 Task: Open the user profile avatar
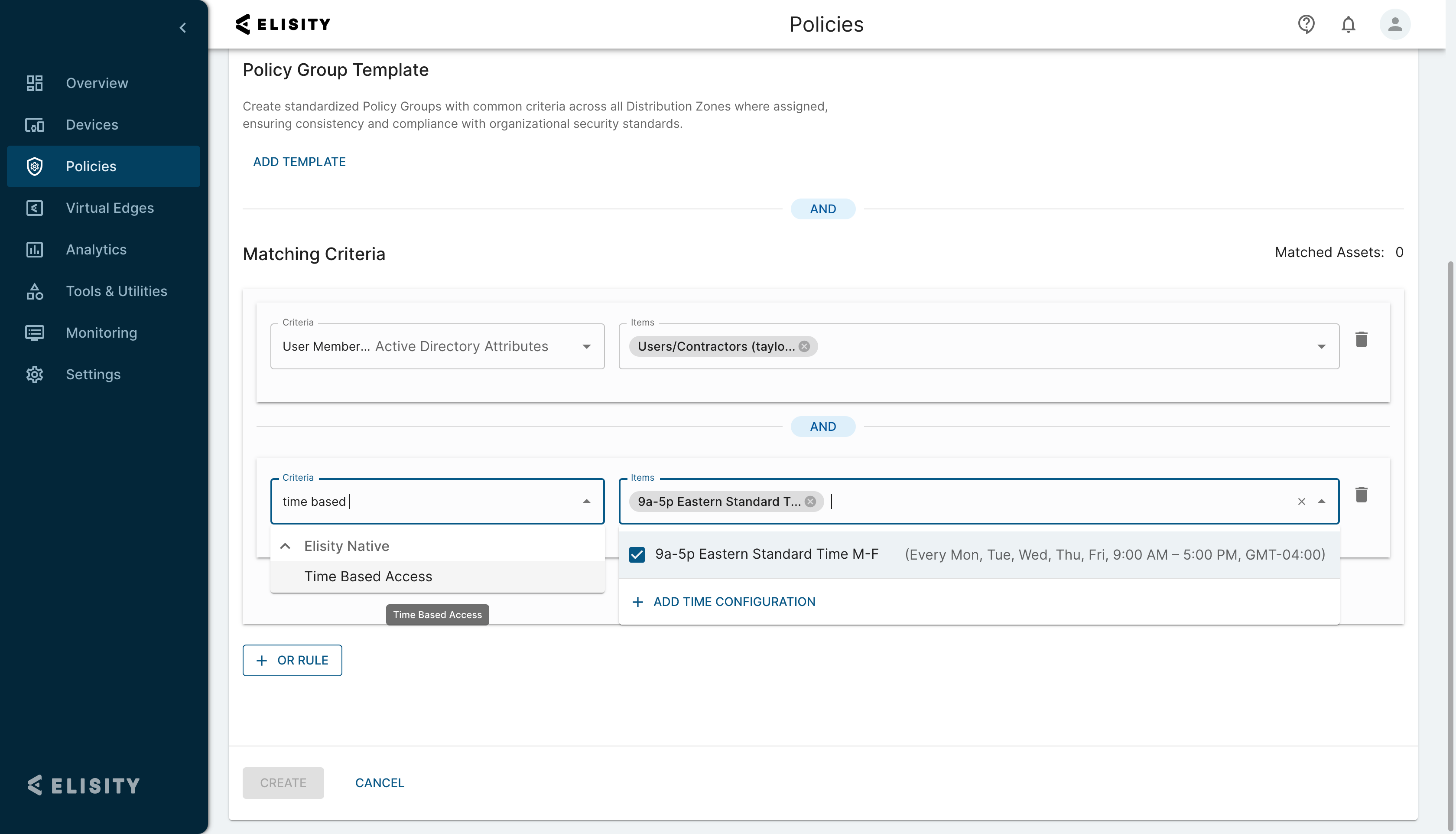pos(1395,24)
